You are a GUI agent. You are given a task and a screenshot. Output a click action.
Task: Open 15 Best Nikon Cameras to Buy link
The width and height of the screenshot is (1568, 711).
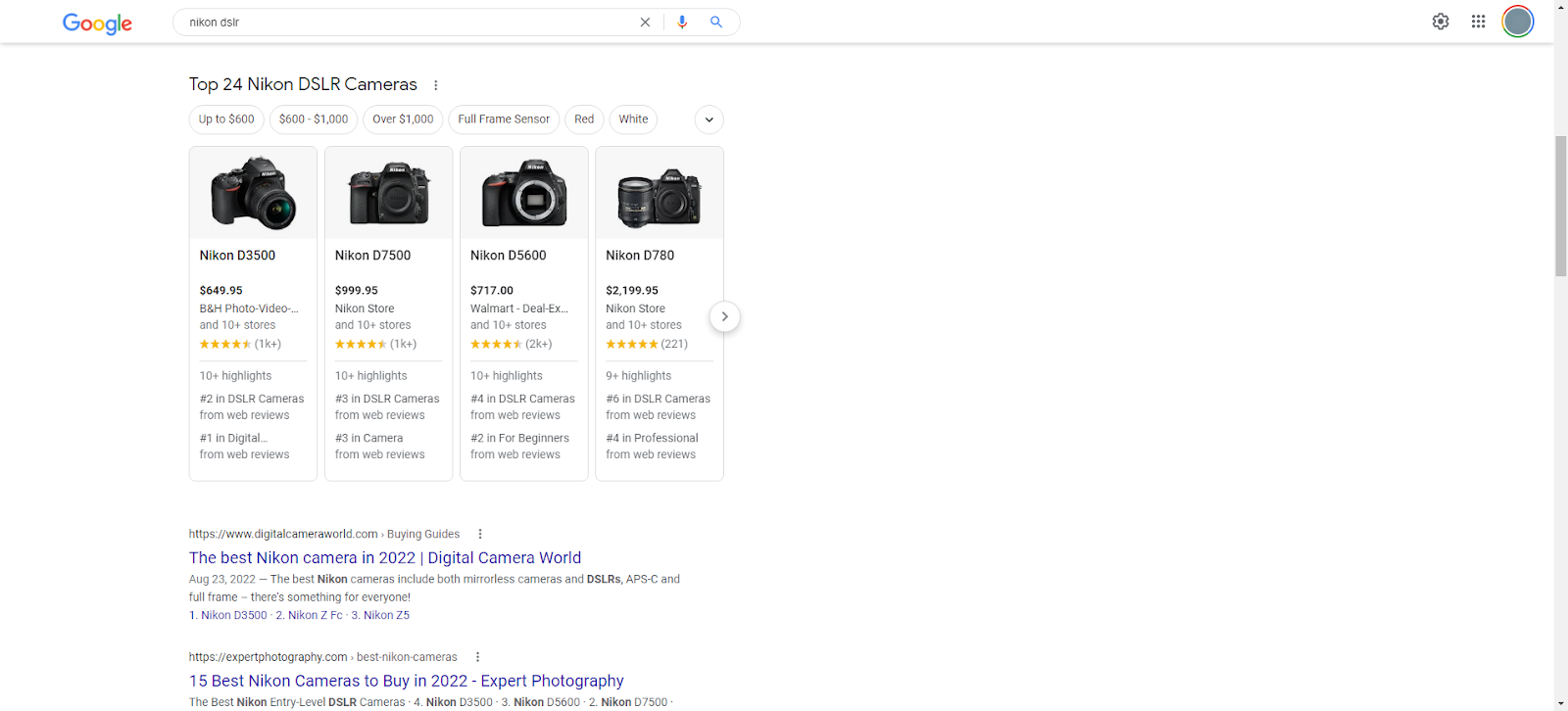pos(406,681)
